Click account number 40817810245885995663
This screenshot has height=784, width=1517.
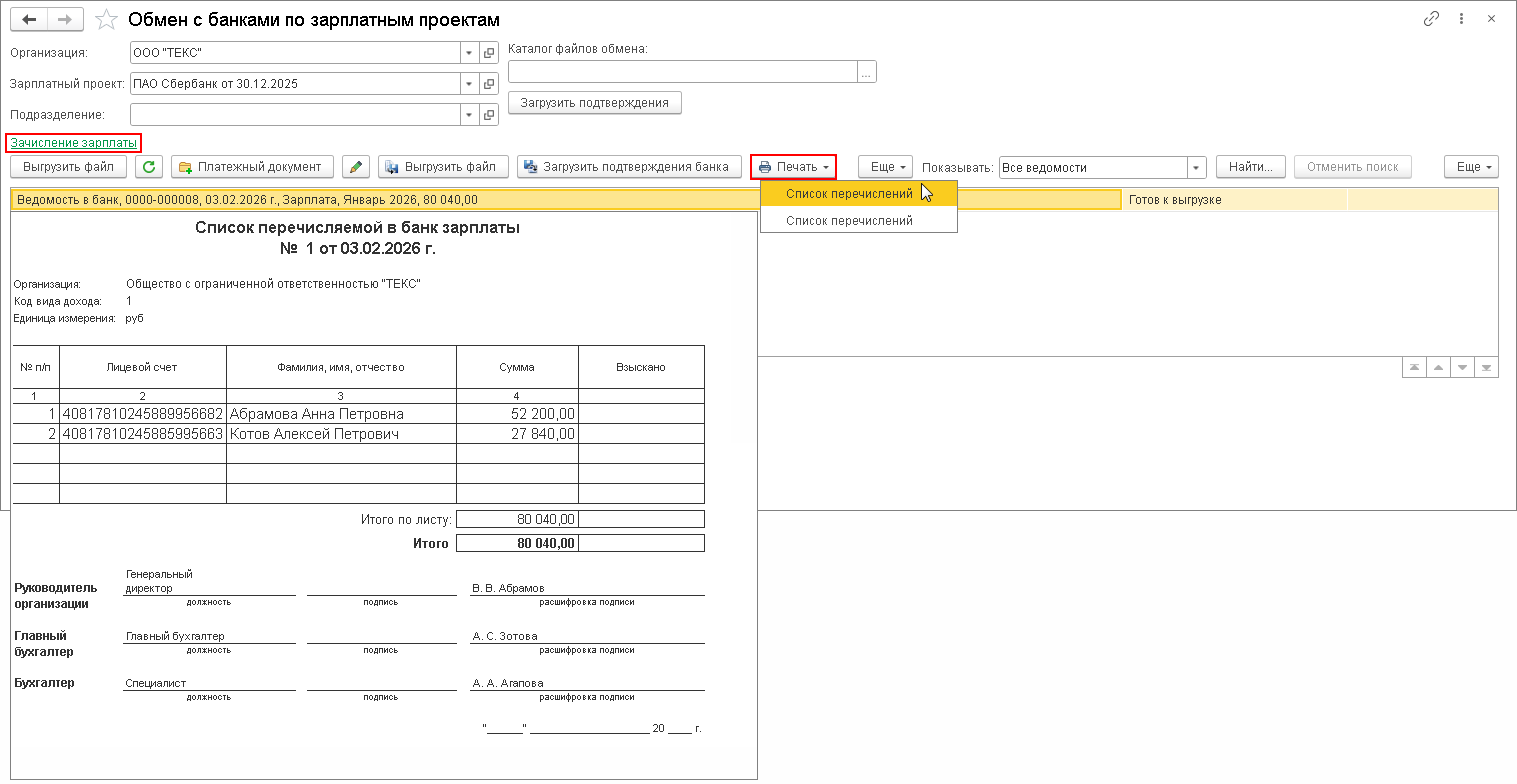142,434
